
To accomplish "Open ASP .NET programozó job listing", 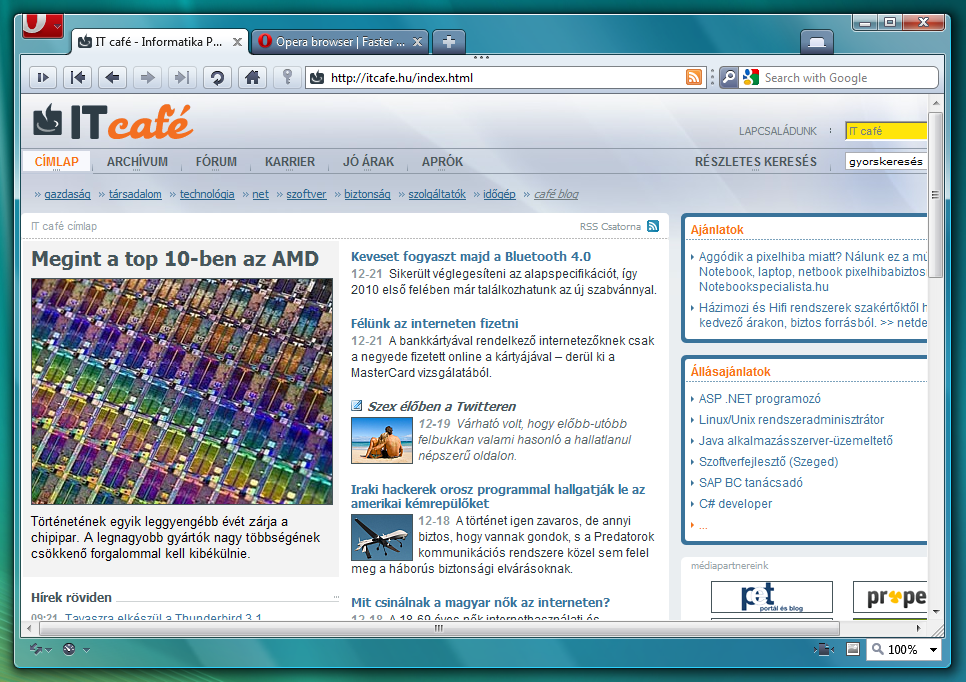I will click(x=760, y=399).
